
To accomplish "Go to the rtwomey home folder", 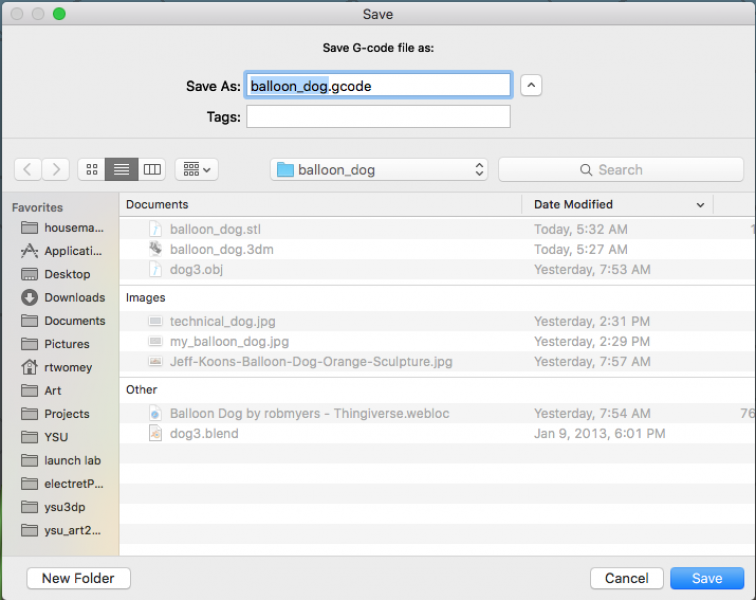I will point(67,367).
